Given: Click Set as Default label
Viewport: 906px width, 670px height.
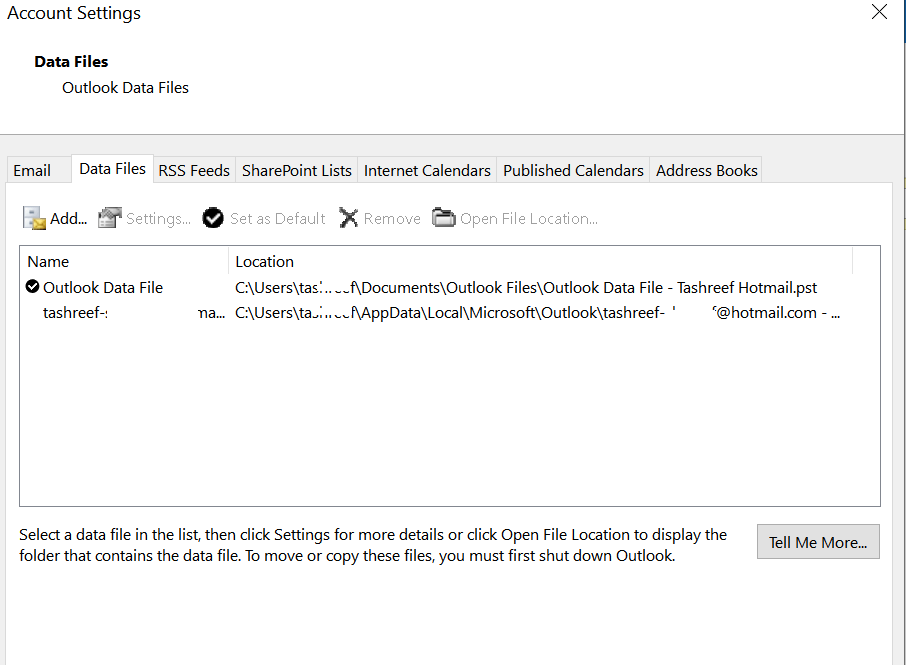Looking at the screenshot, I should [277, 218].
